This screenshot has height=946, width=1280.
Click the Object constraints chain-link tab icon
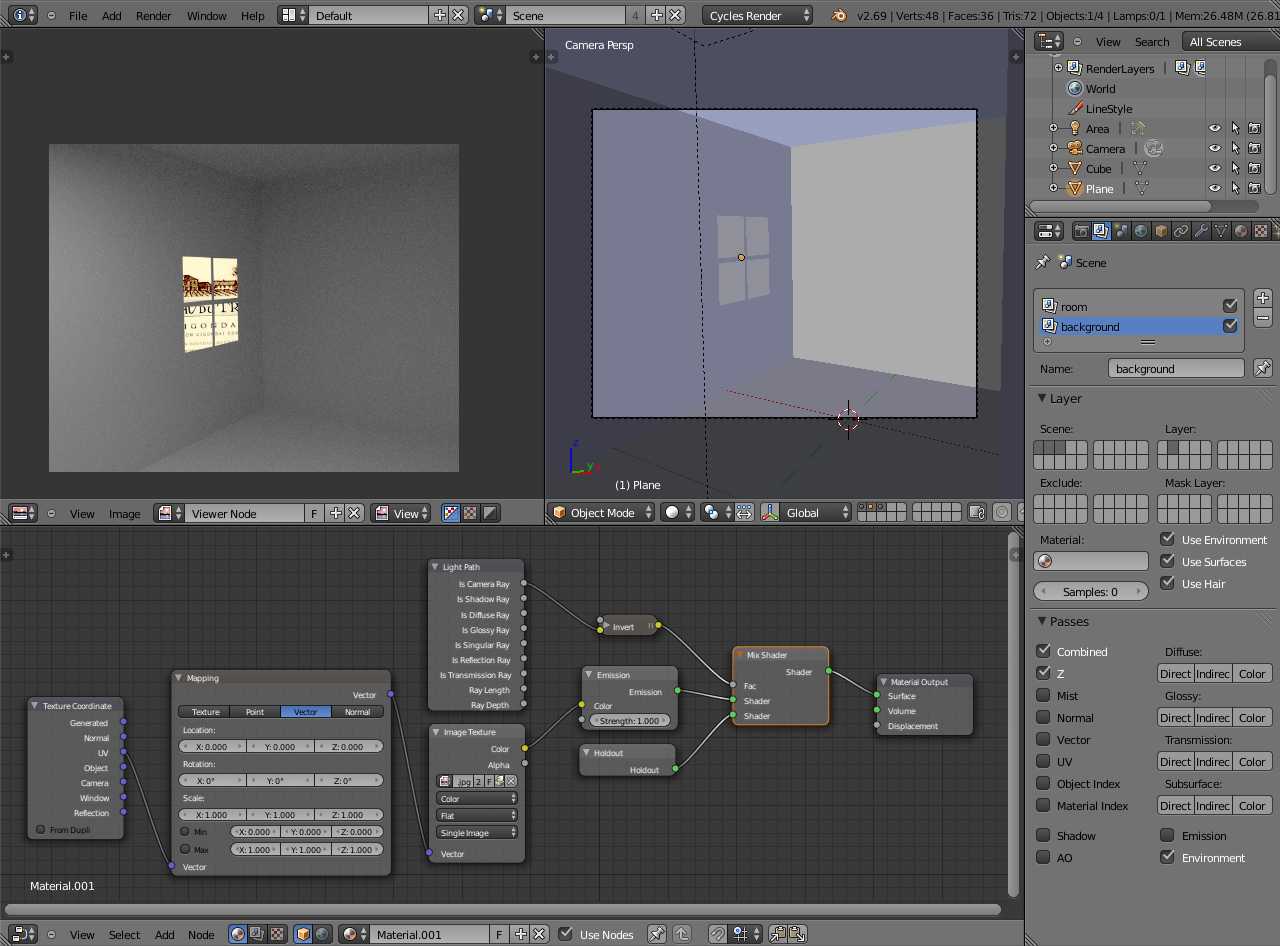pyautogui.click(x=1181, y=231)
